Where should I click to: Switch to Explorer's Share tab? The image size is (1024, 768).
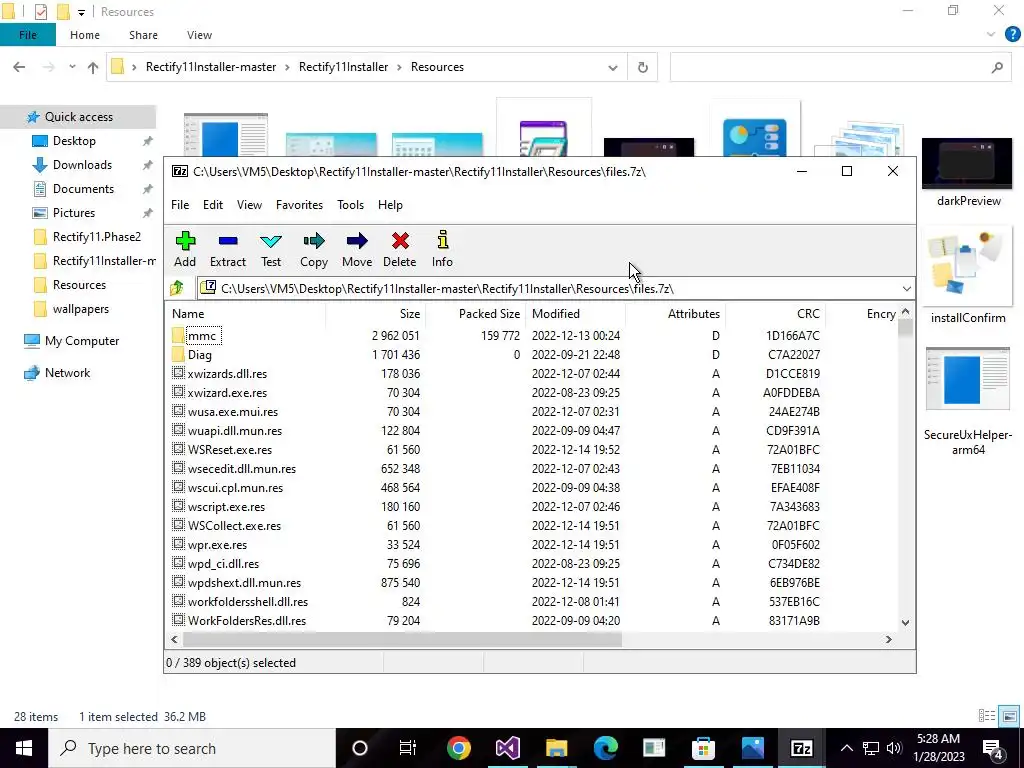coord(143,35)
